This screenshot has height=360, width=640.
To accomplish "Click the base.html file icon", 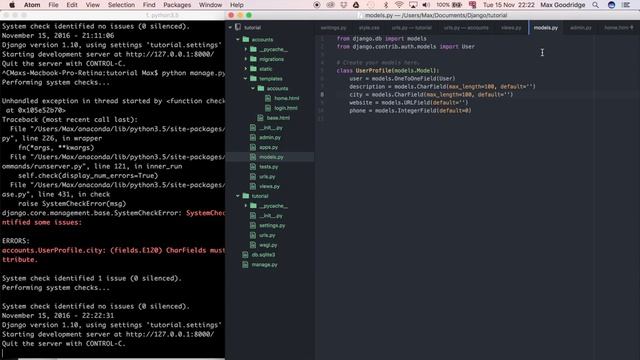I will click(x=260, y=118).
